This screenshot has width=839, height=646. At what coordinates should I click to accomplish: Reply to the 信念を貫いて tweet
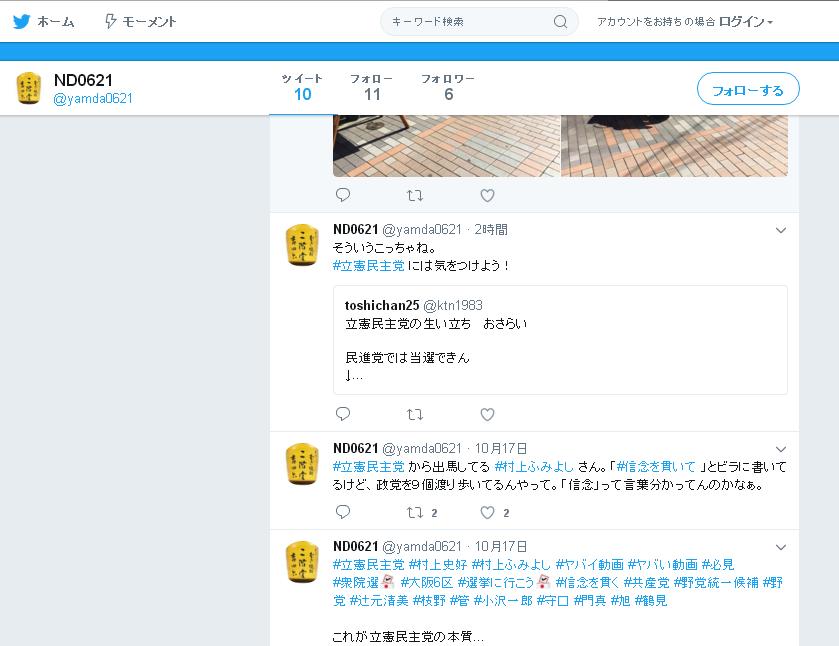tap(343, 512)
